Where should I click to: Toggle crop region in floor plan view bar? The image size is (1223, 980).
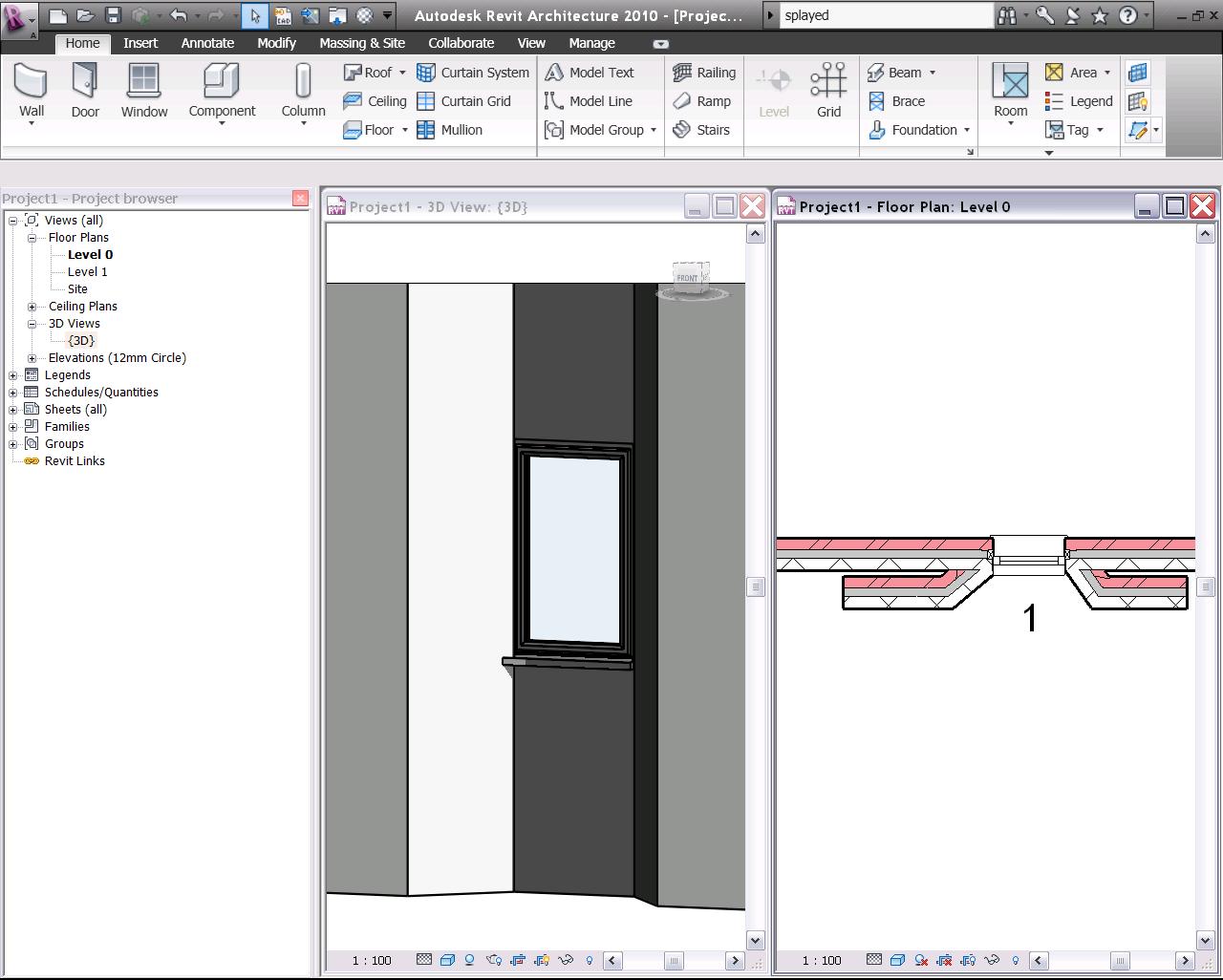944,960
